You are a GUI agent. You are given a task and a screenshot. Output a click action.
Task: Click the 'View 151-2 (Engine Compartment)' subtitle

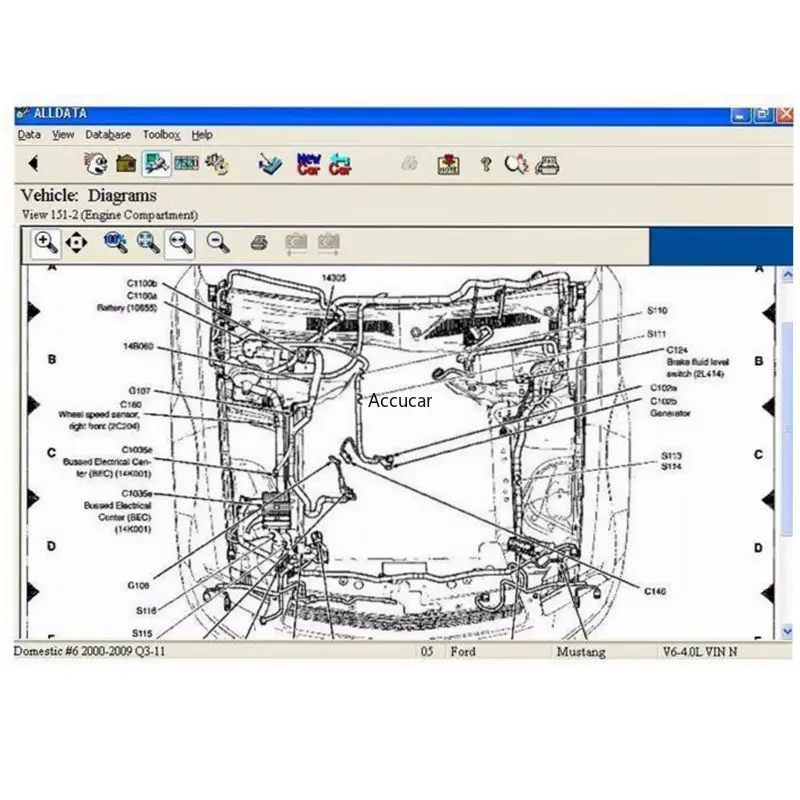coord(110,215)
